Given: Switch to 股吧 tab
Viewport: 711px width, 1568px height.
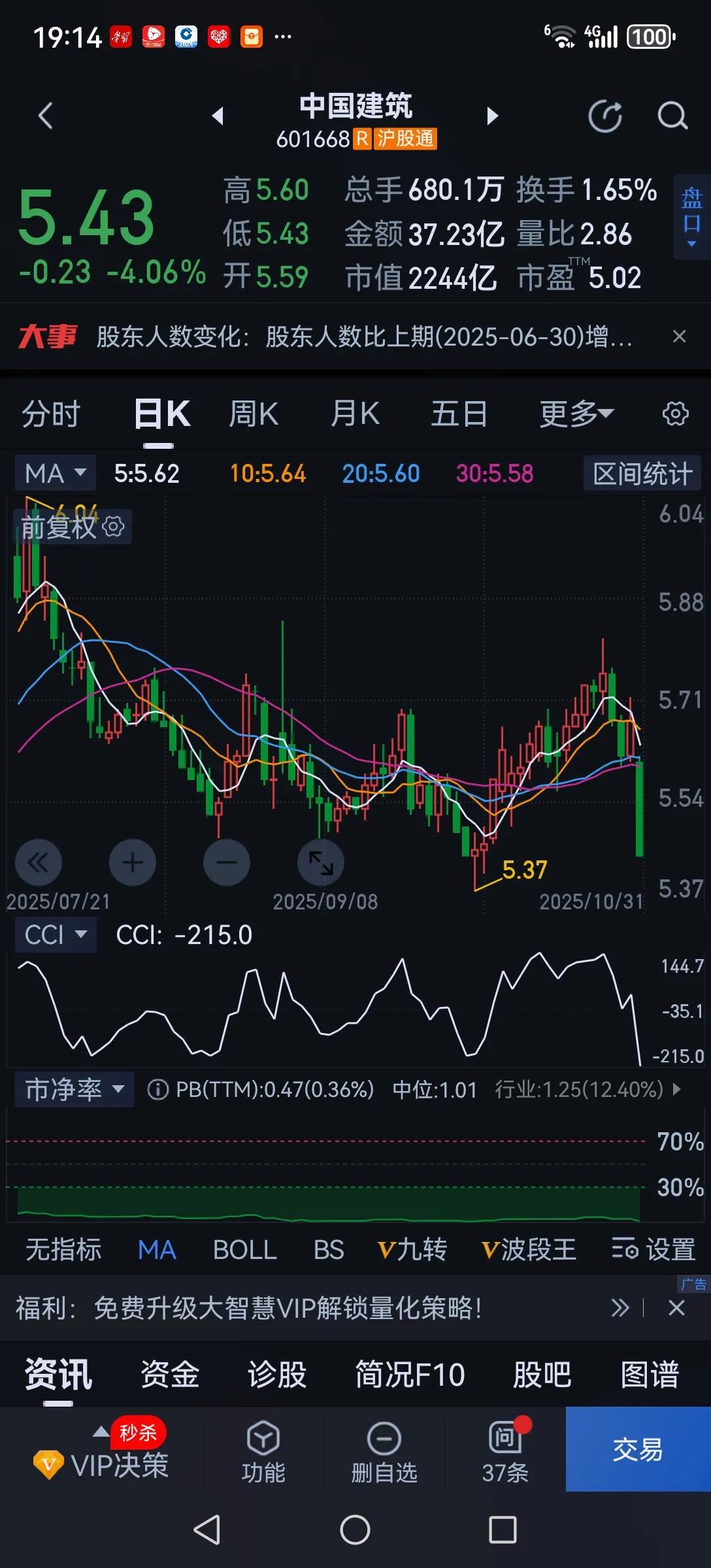Looking at the screenshot, I should tap(542, 1374).
